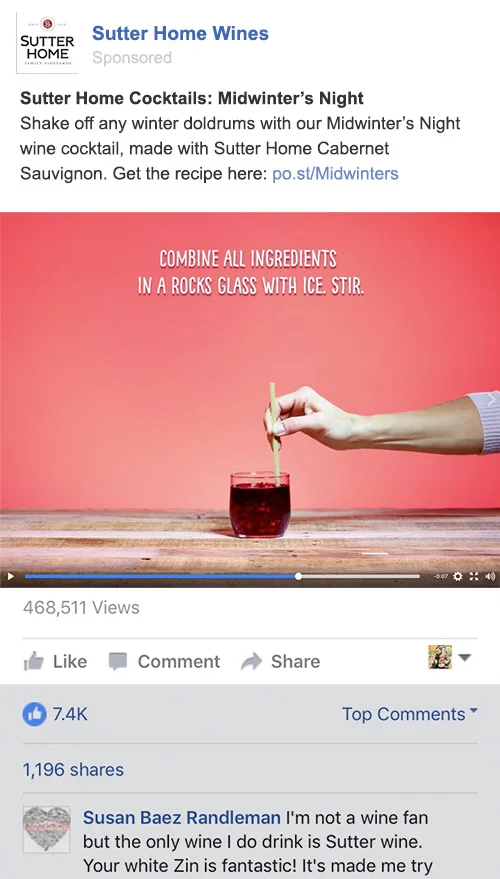Click the Comment speech bubble icon

pos(118,661)
